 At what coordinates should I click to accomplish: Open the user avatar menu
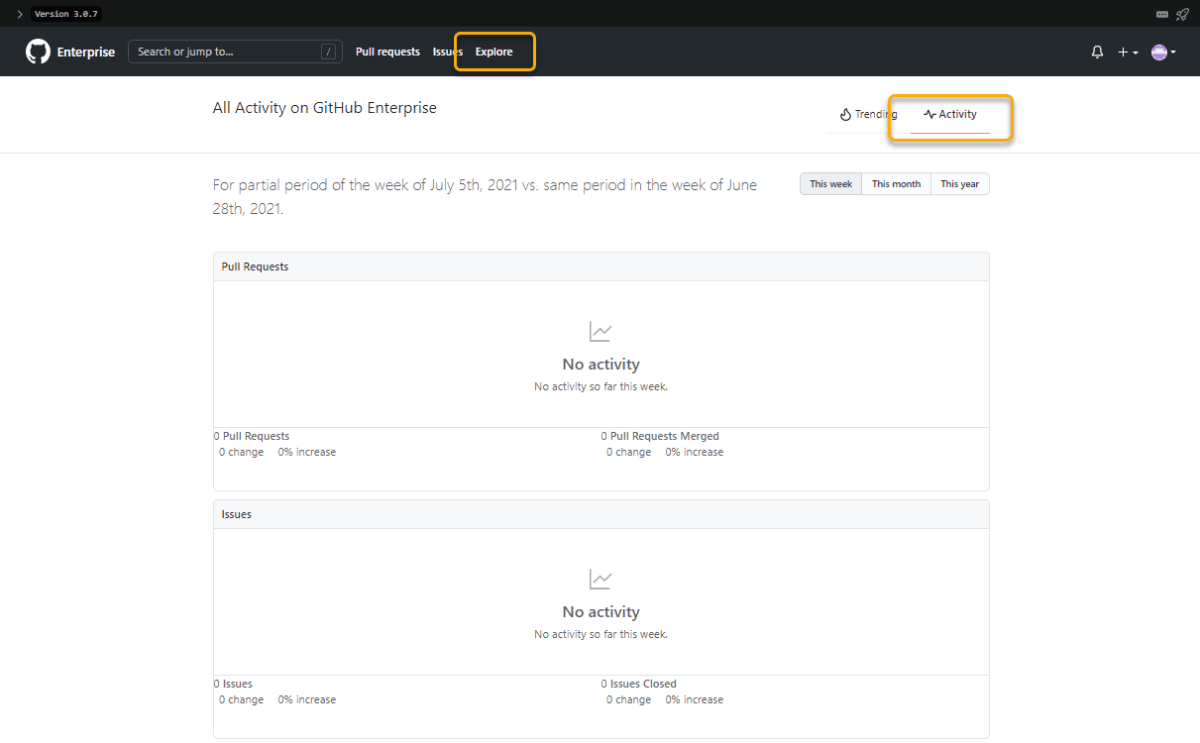(x=1163, y=52)
